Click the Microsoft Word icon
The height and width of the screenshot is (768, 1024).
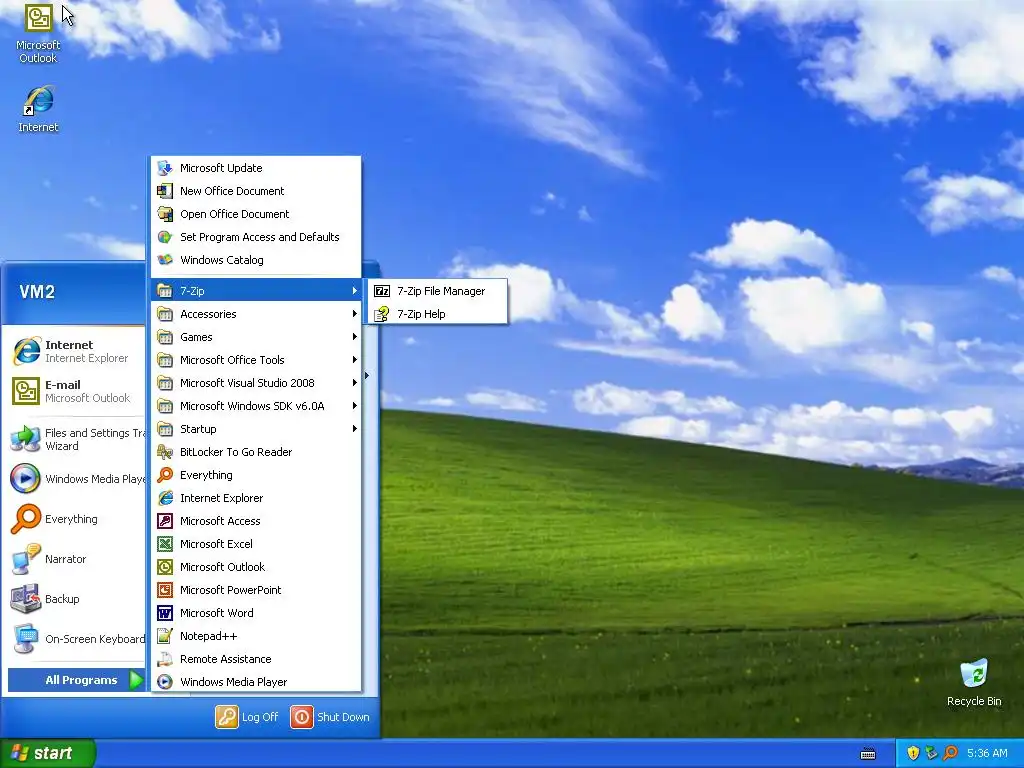[165, 613]
